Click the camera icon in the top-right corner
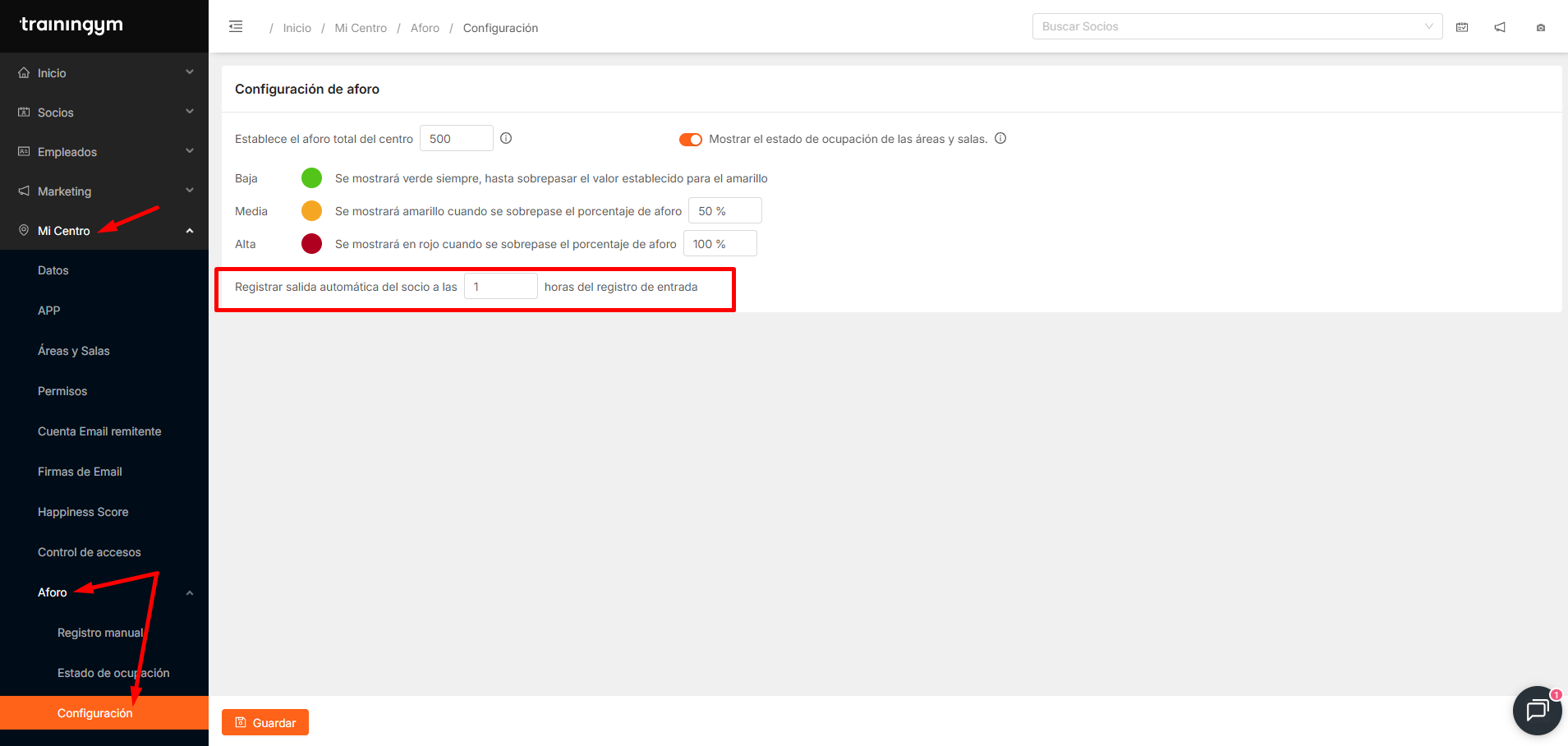The image size is (1568, 746). click(1540, 28)
